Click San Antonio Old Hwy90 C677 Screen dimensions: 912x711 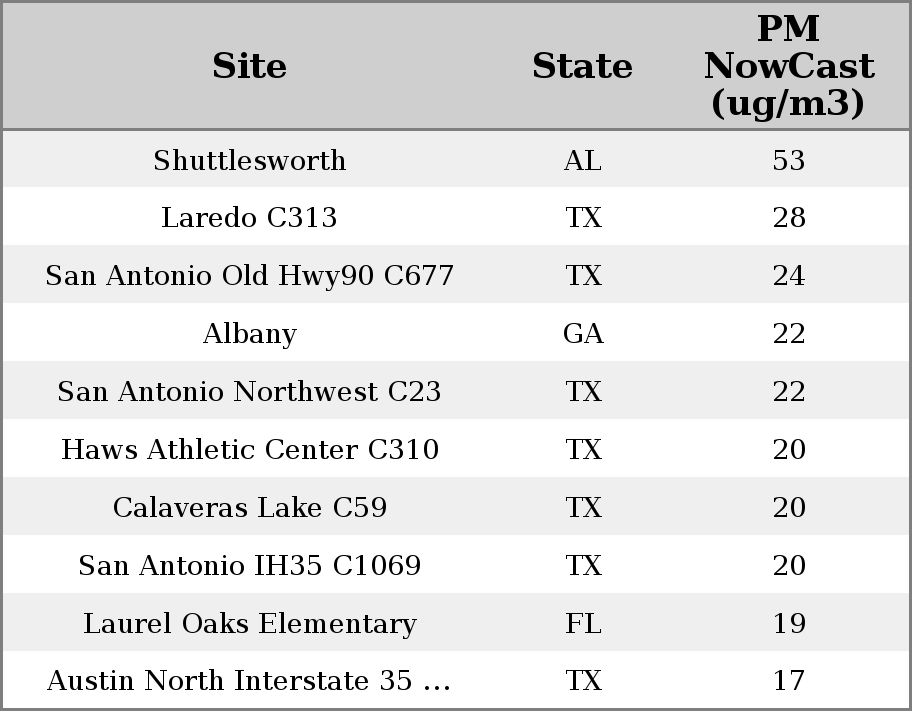click(250, 275)
